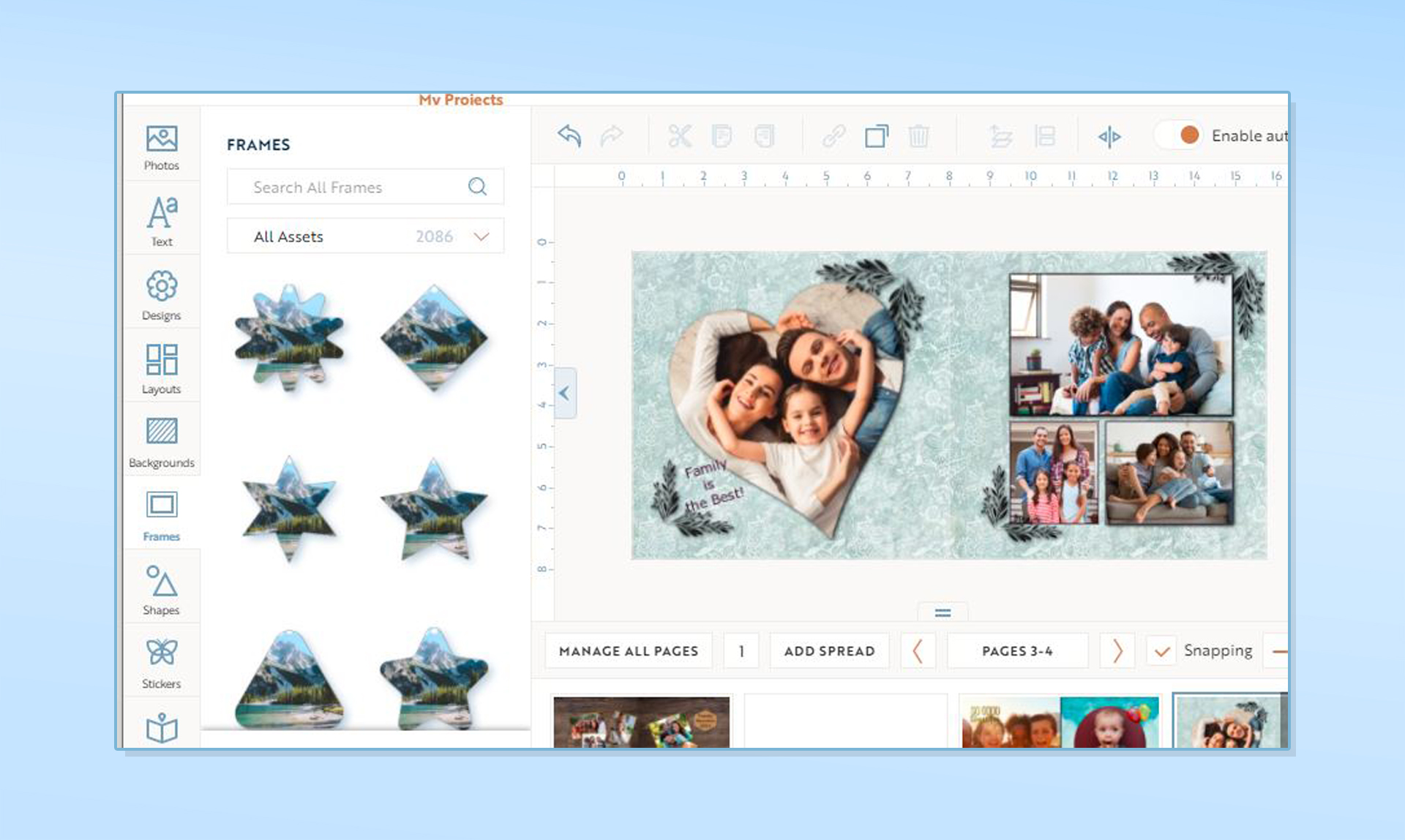The height and width of the screenshot is (840, 1405).
Task: Open the Stickers panel
Action: [159, 663]
